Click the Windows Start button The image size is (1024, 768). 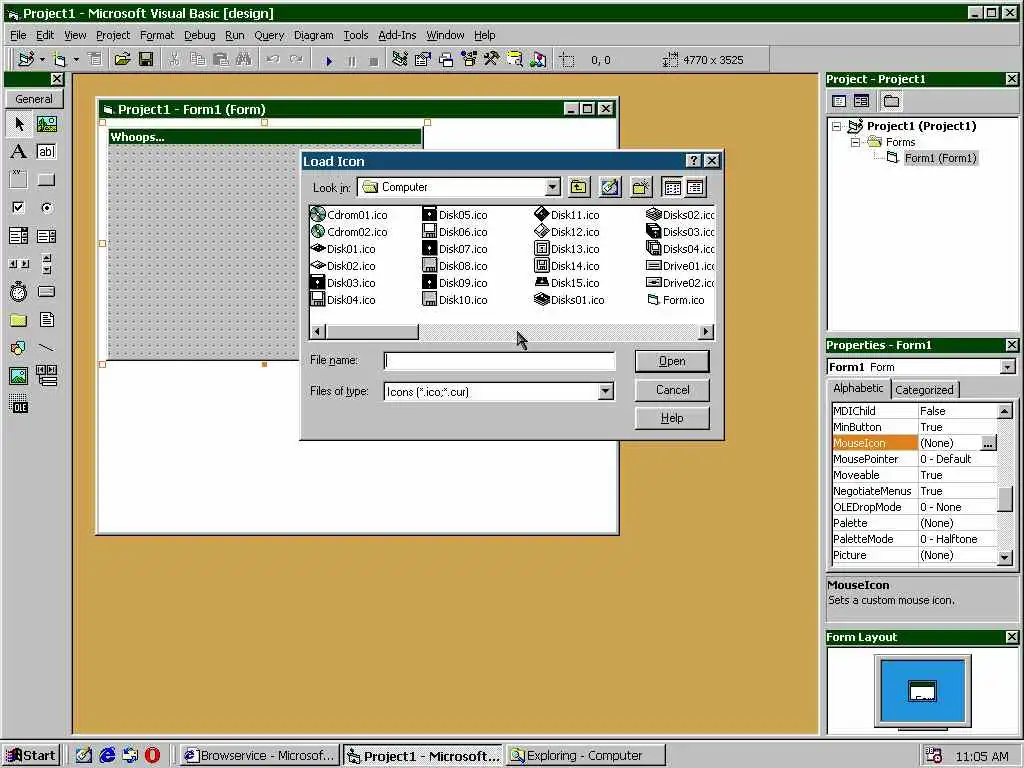click(x=31, y=756)
